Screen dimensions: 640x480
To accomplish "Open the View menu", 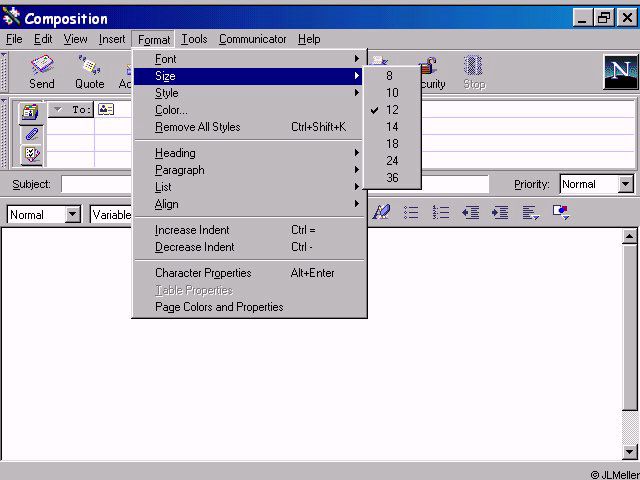I will (75, 39).
